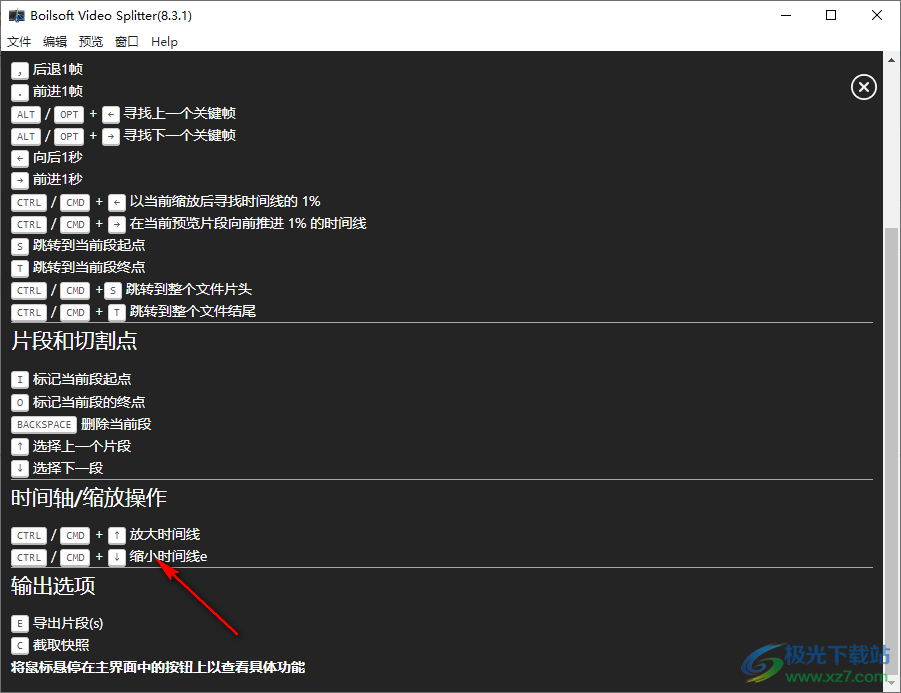
Task: Select the text 以当前缩放后寻找时间线的 1%
Action: 225,202
